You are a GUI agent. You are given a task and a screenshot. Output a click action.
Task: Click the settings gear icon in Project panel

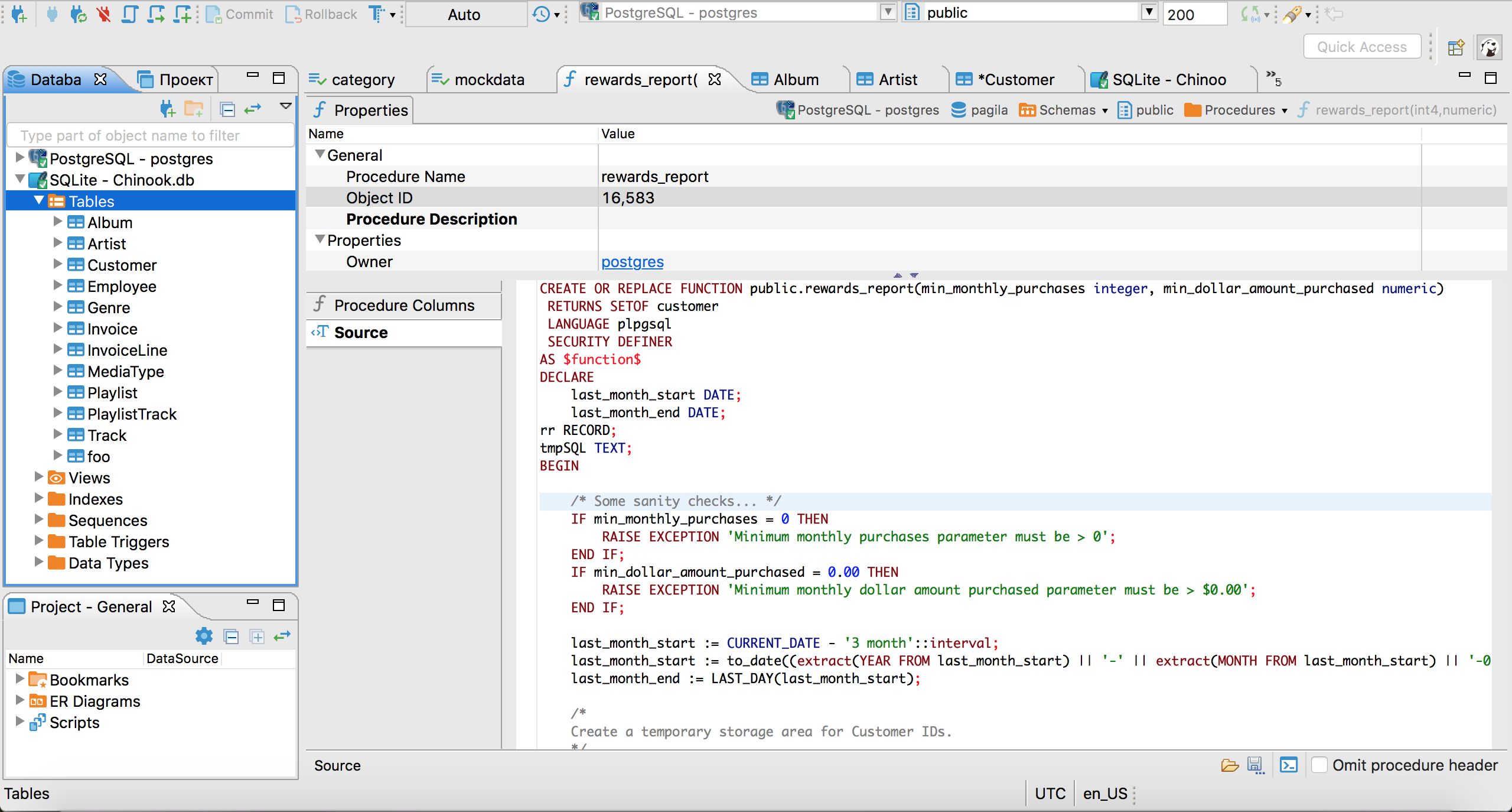[x=204, y=636]
